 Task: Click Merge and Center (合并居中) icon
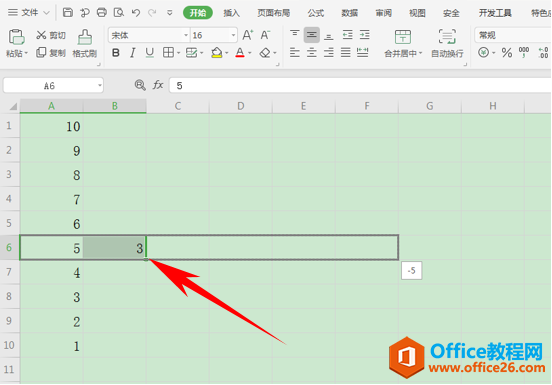click(403, 37)
